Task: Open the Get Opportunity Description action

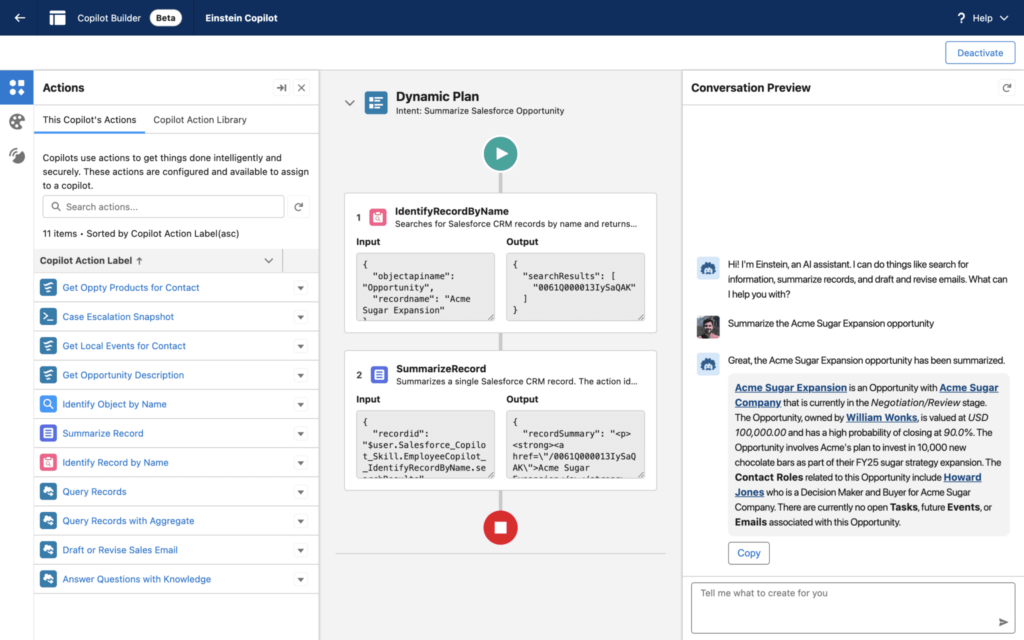Action: (123, 375)
